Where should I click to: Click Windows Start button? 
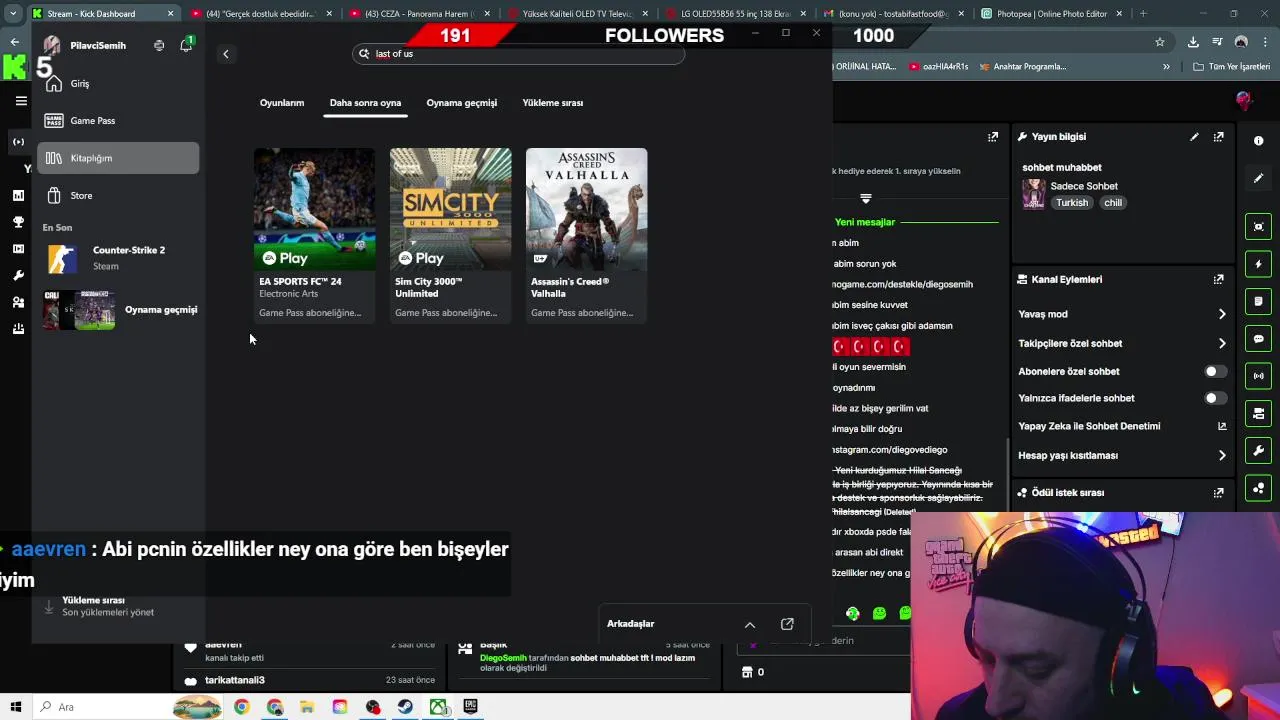coord(16,707)
